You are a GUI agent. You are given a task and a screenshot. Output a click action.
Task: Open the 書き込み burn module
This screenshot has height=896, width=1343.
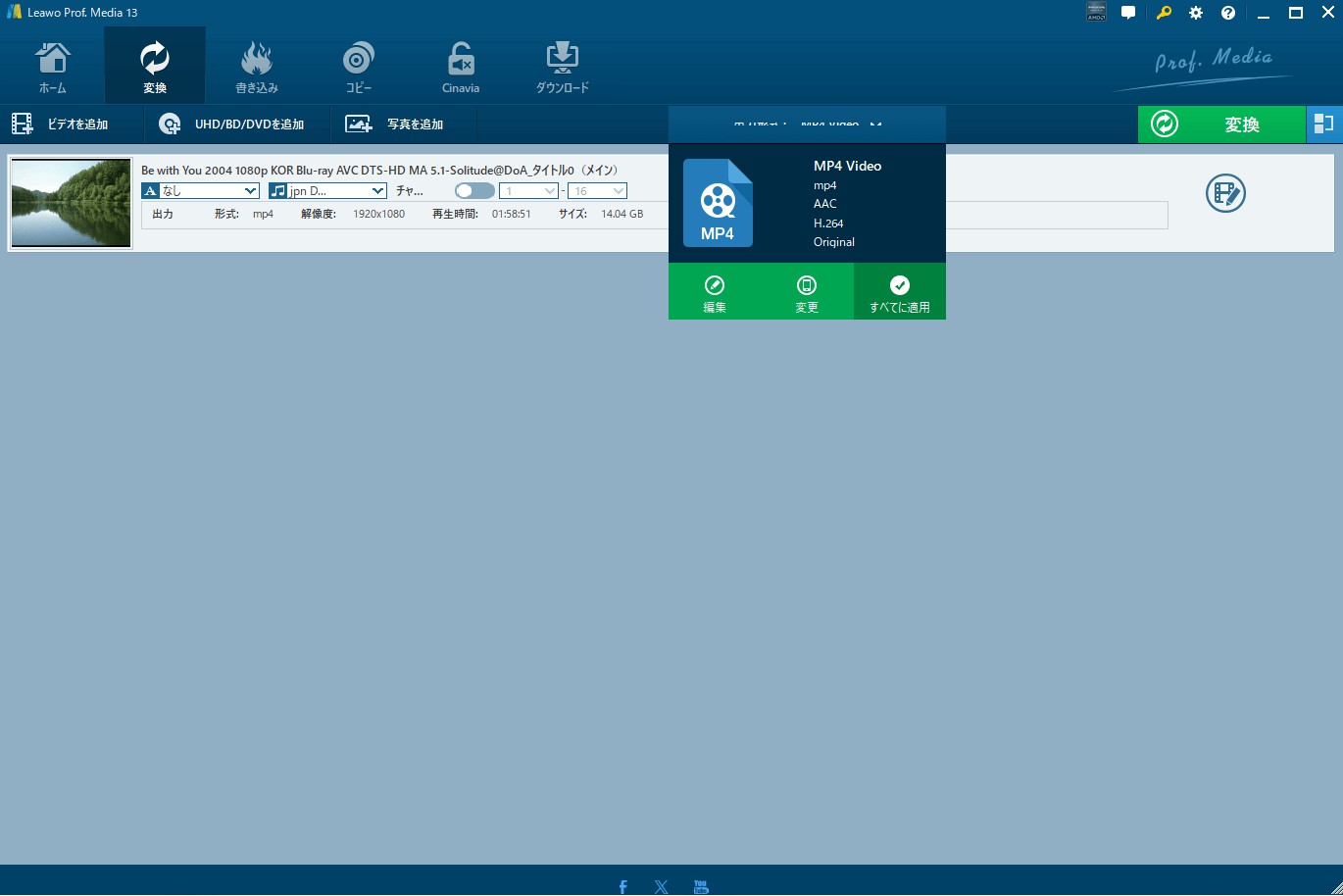(x=257, y=68)
